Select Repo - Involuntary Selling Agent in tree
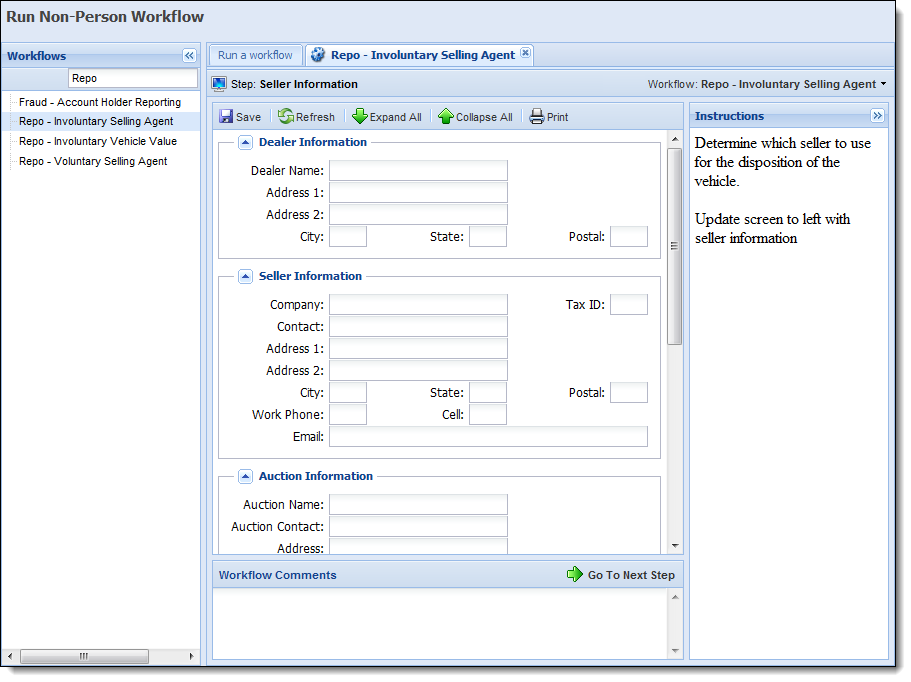The image size is (911, 682). click(x=96, y=121)
